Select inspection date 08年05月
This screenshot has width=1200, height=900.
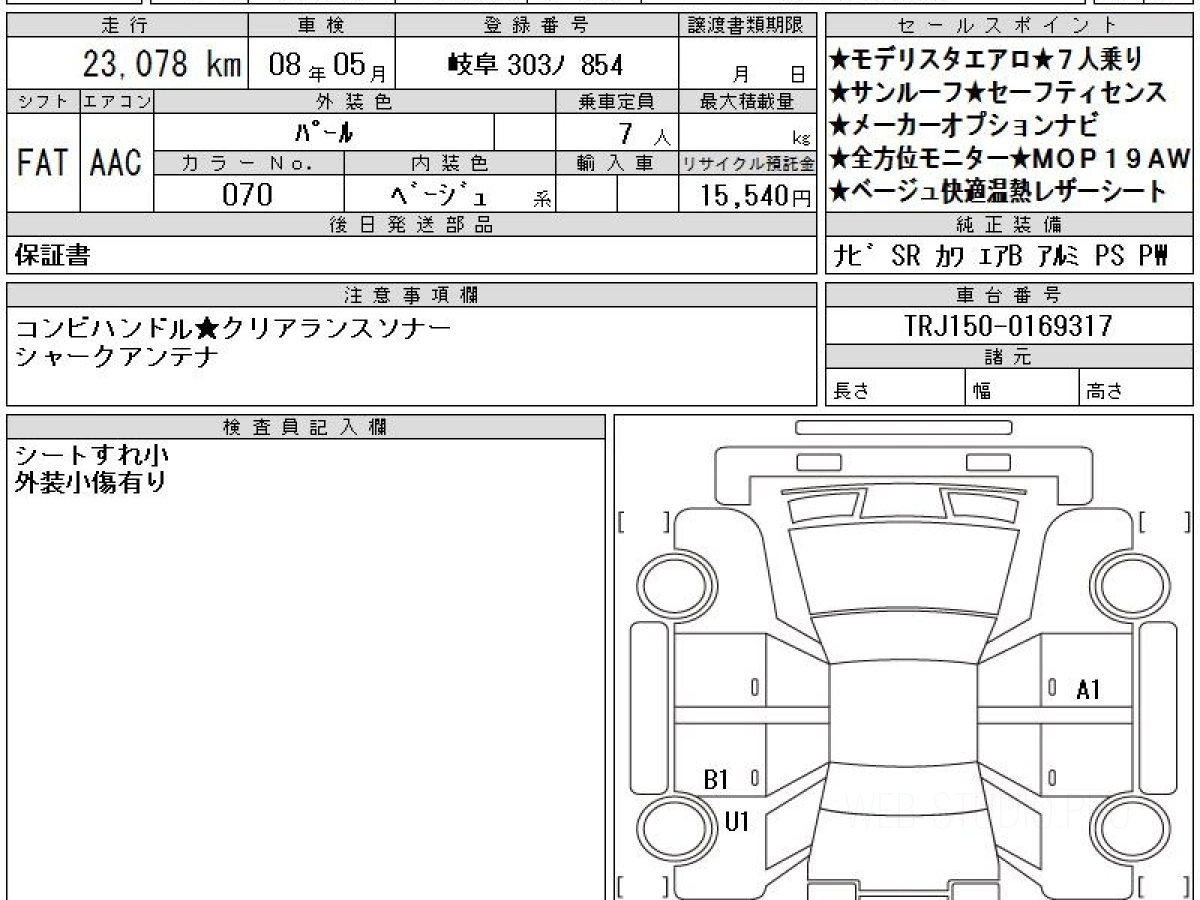tap(329, 67)
